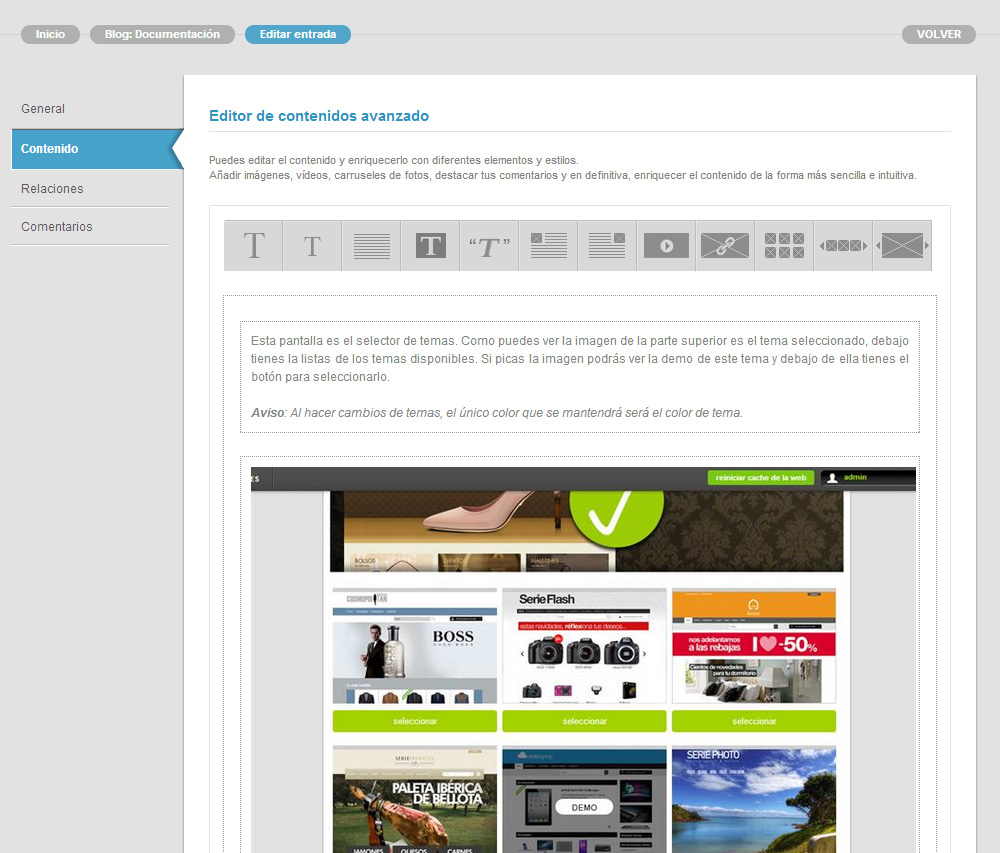Switch to the General section
Image resolution: width=1000 pixels, height=853 pixels.
(x=43, y=109)
